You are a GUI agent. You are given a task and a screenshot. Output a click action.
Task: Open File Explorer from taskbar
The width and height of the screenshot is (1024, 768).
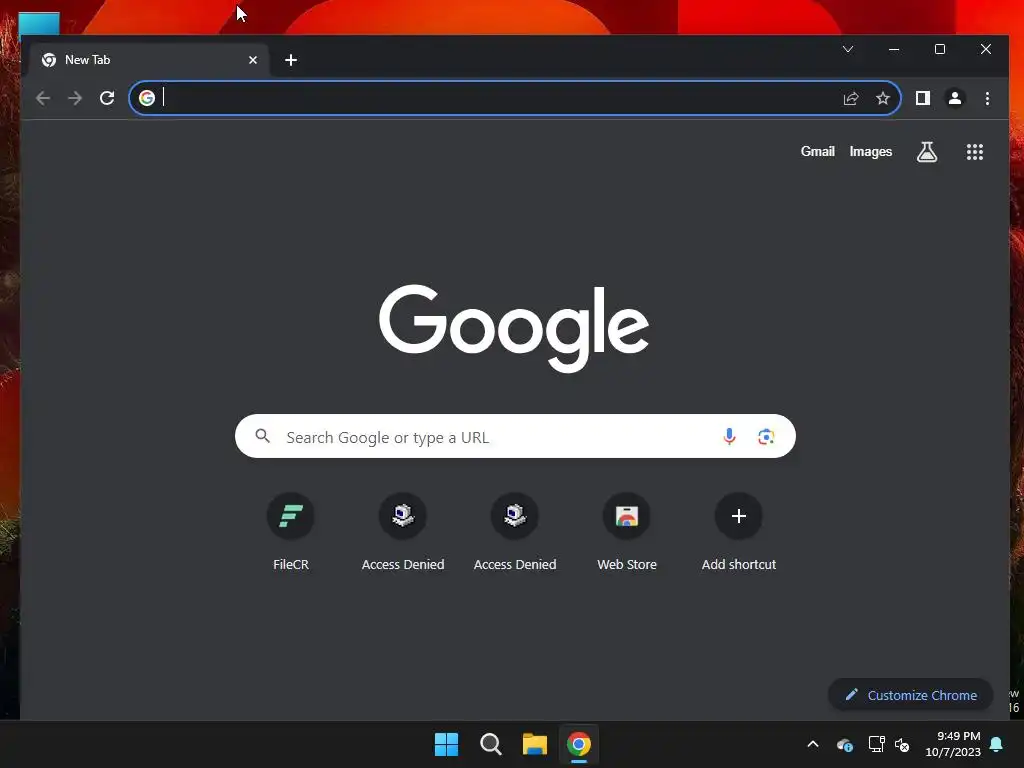coord(535,744)
